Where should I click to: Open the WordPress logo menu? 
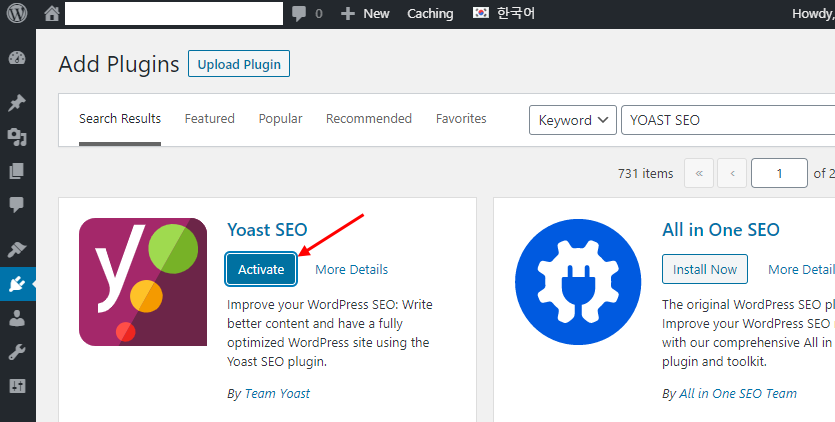(17, 13)
